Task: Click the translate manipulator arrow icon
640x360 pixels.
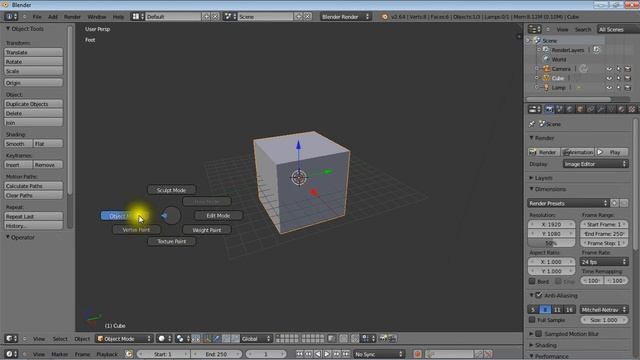Action: [x=216, y=338]
